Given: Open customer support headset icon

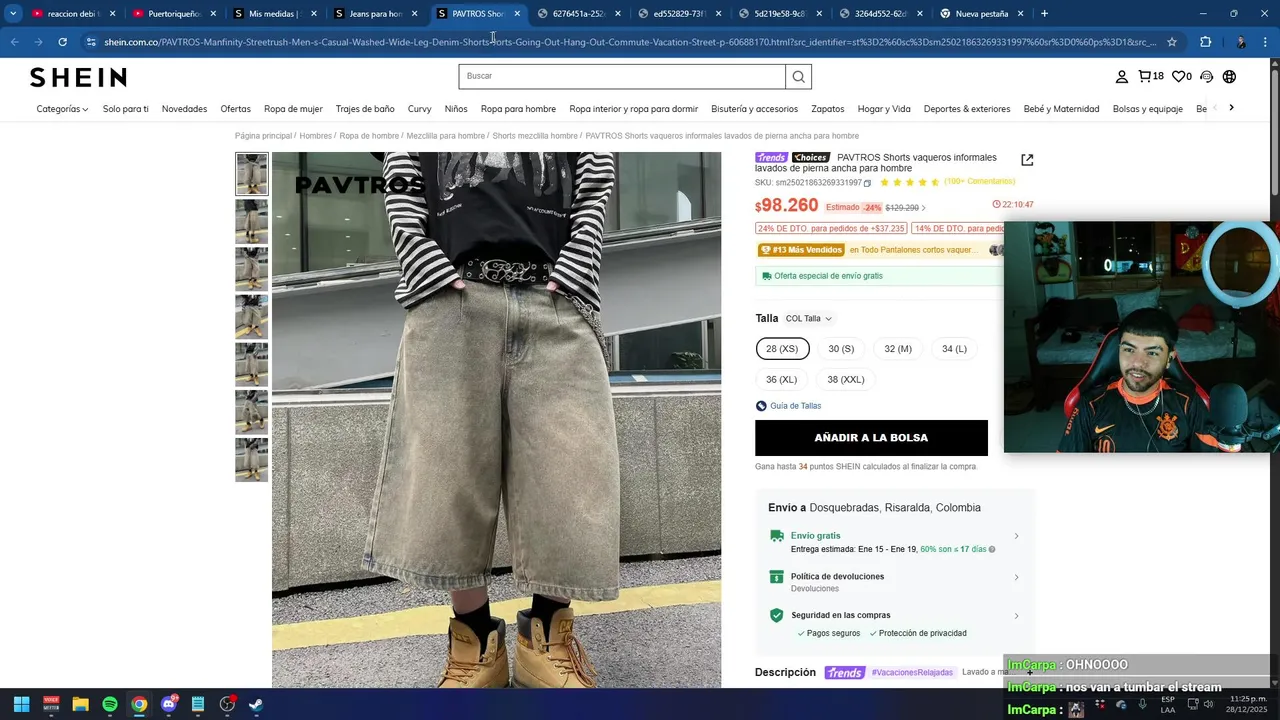Looking at the screenshot, I should (1206, 77).
